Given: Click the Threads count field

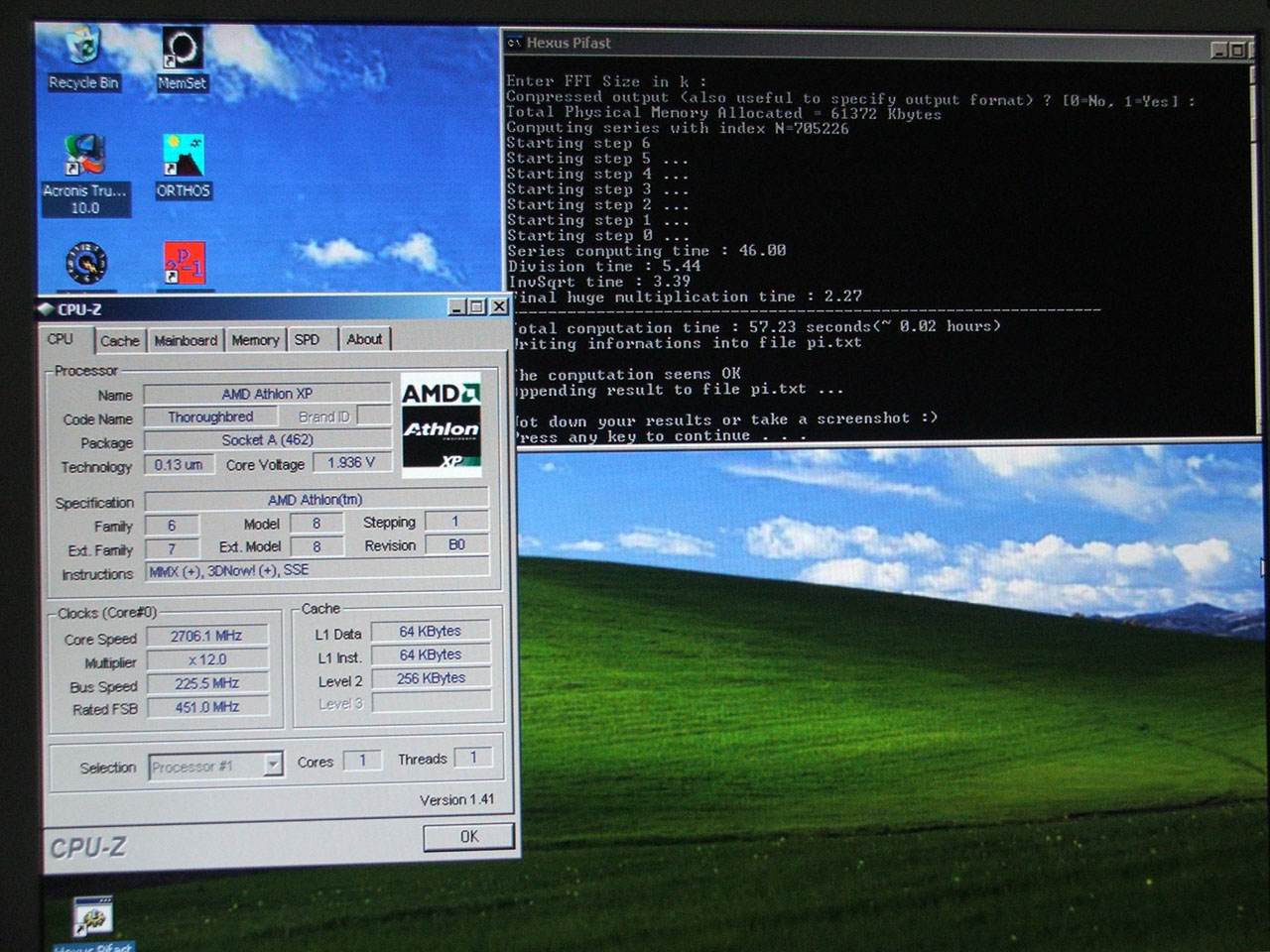Looking at the screenshot, I should [x=473, y=758].
